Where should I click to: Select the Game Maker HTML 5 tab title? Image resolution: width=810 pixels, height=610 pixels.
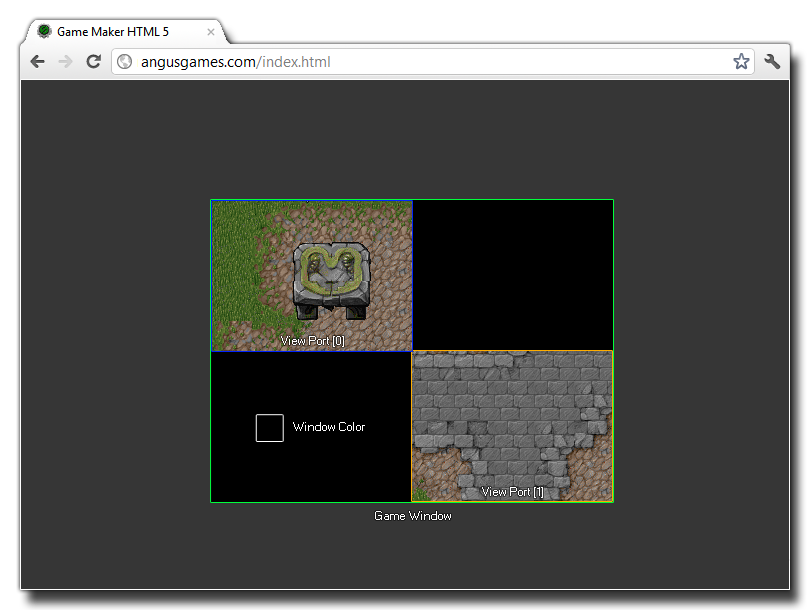coord(112,32)
